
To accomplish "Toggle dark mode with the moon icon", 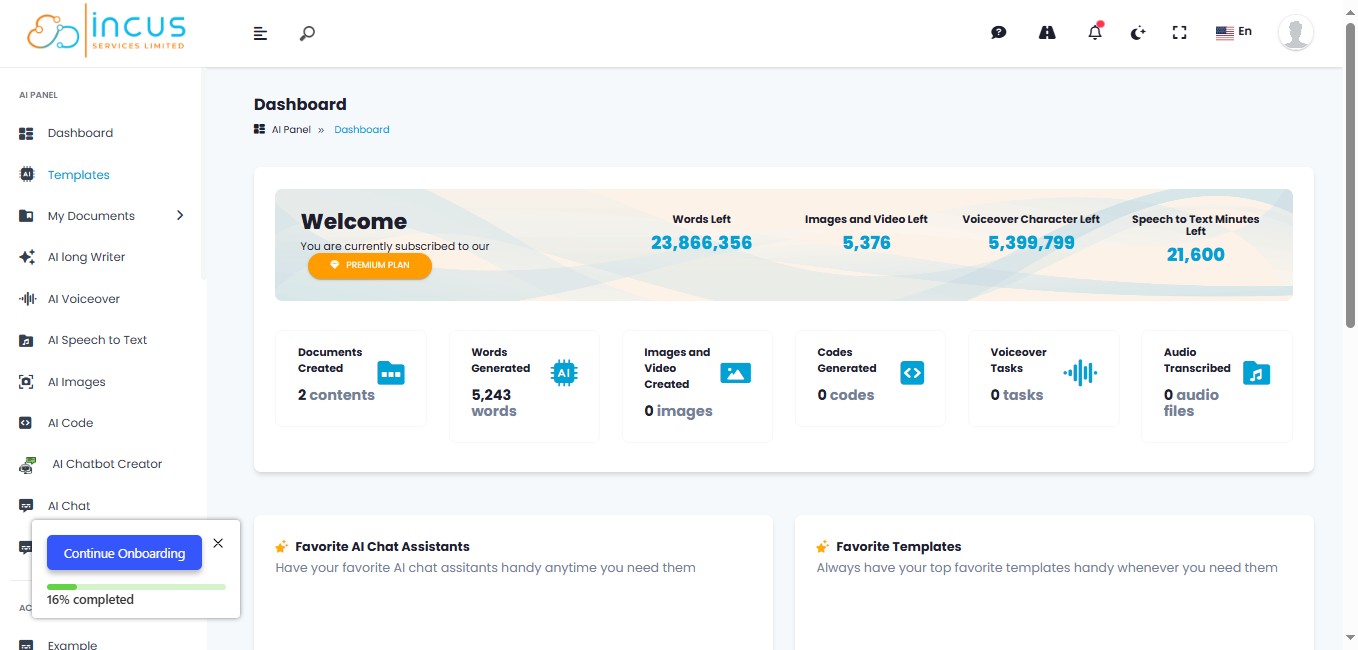I will 1137,33.
